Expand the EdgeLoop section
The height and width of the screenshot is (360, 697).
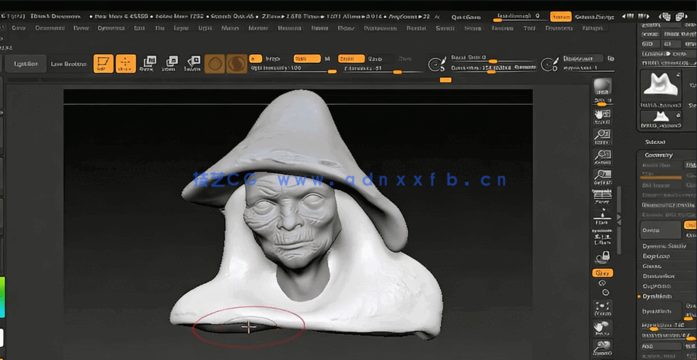[656, 256]
